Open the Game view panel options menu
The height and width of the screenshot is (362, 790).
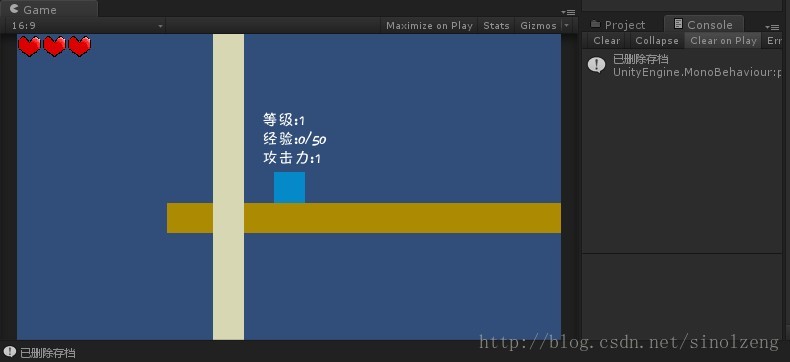(567, 12)
